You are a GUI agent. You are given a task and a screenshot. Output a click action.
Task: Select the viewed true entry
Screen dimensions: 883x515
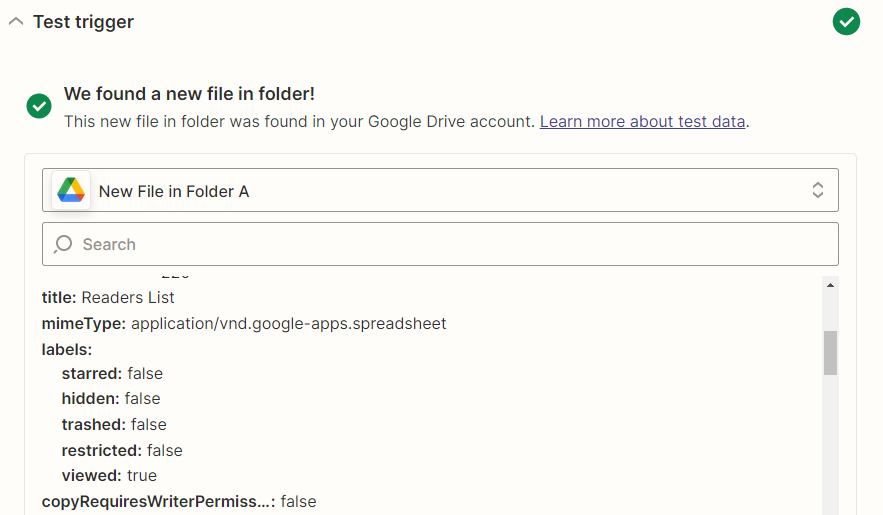[109, 476]
